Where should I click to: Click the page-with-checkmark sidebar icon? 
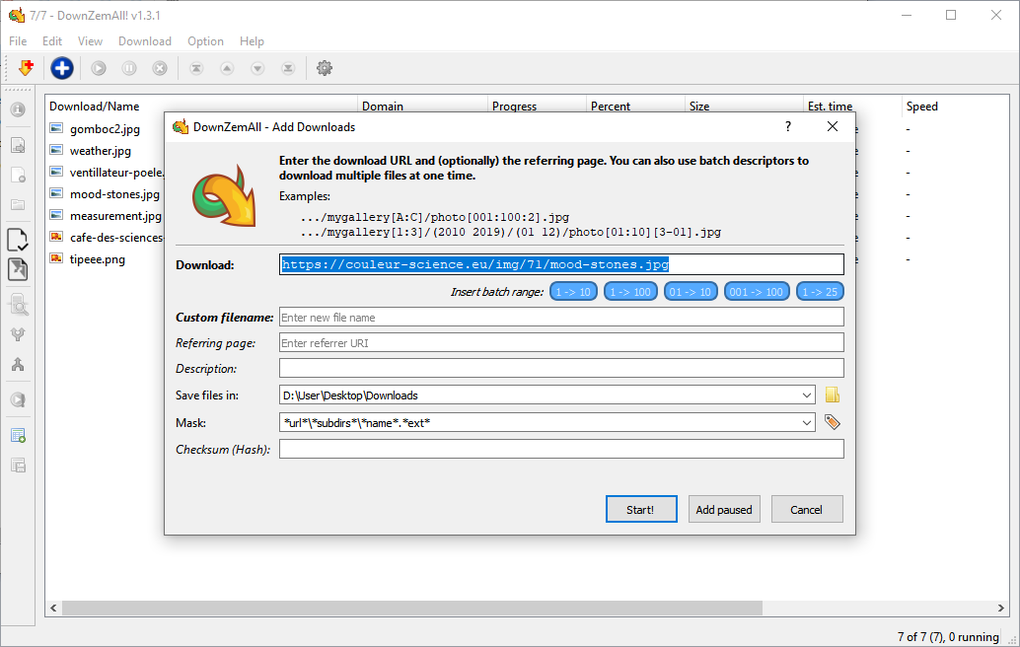(x=18, y=240)
